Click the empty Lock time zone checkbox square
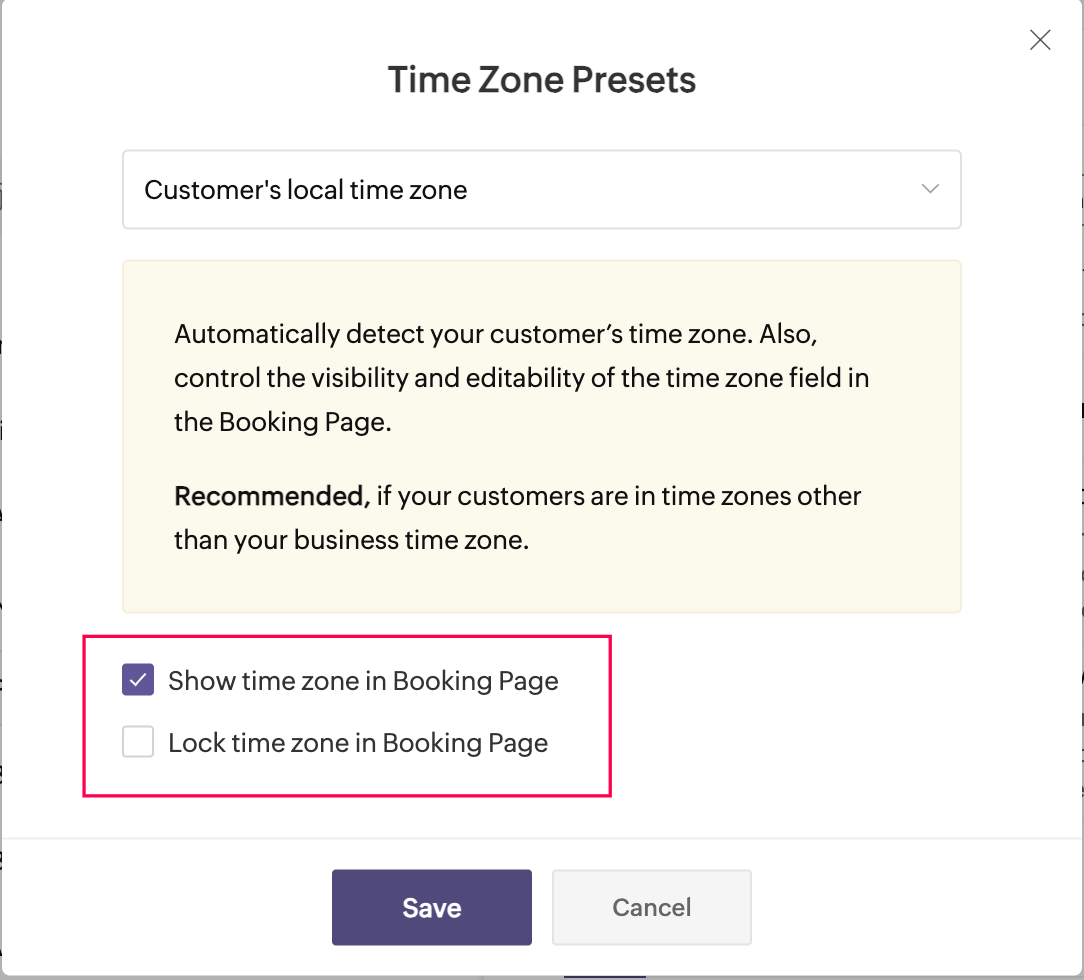Viewport: 1084px width, 980px height. coord(138,743)
